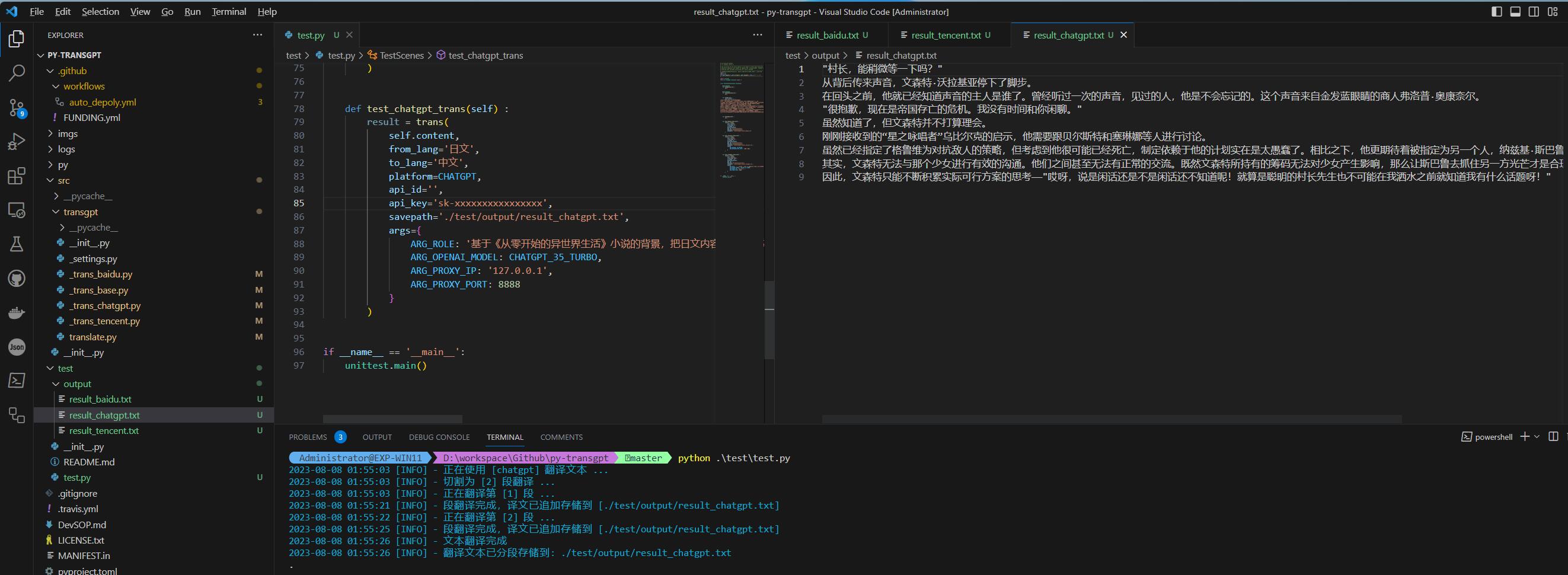
Task: Open result_tencent.txt in explorer tree
Action: tap(104, 430)
